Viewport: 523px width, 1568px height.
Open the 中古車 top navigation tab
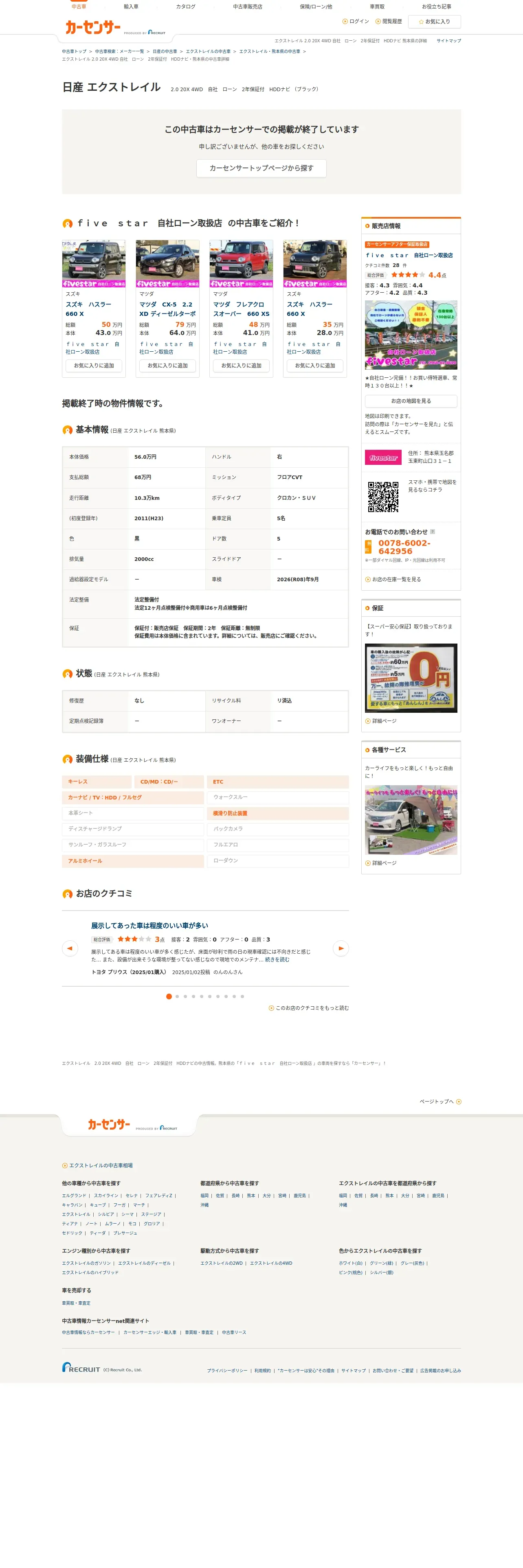click(x=79, y=6)
